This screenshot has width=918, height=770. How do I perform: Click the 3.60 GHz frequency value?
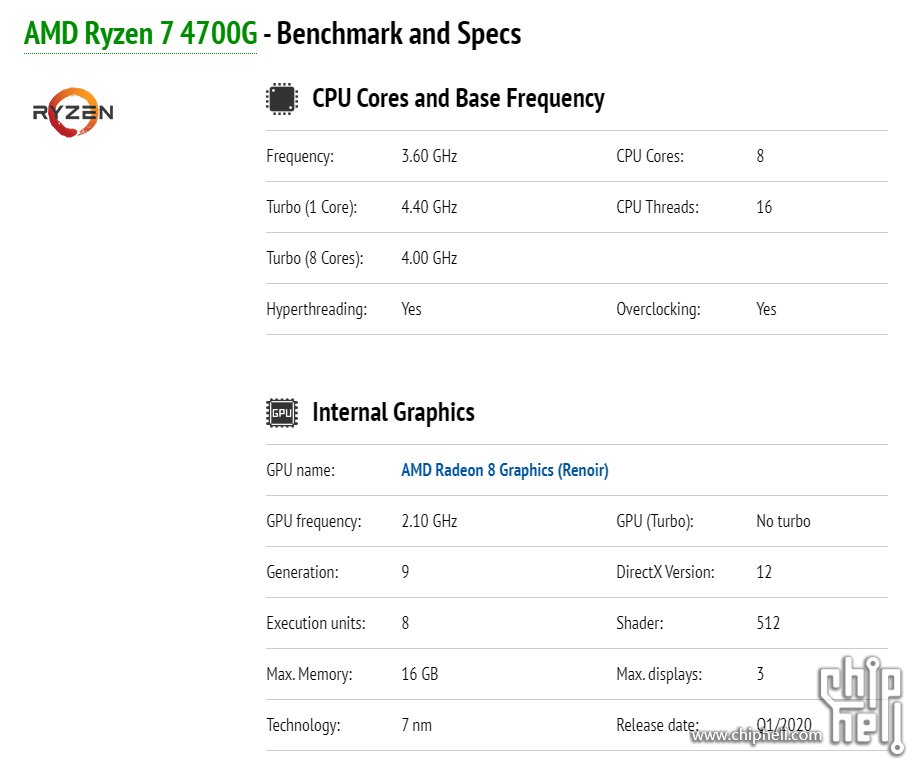[x=429, y=156]
